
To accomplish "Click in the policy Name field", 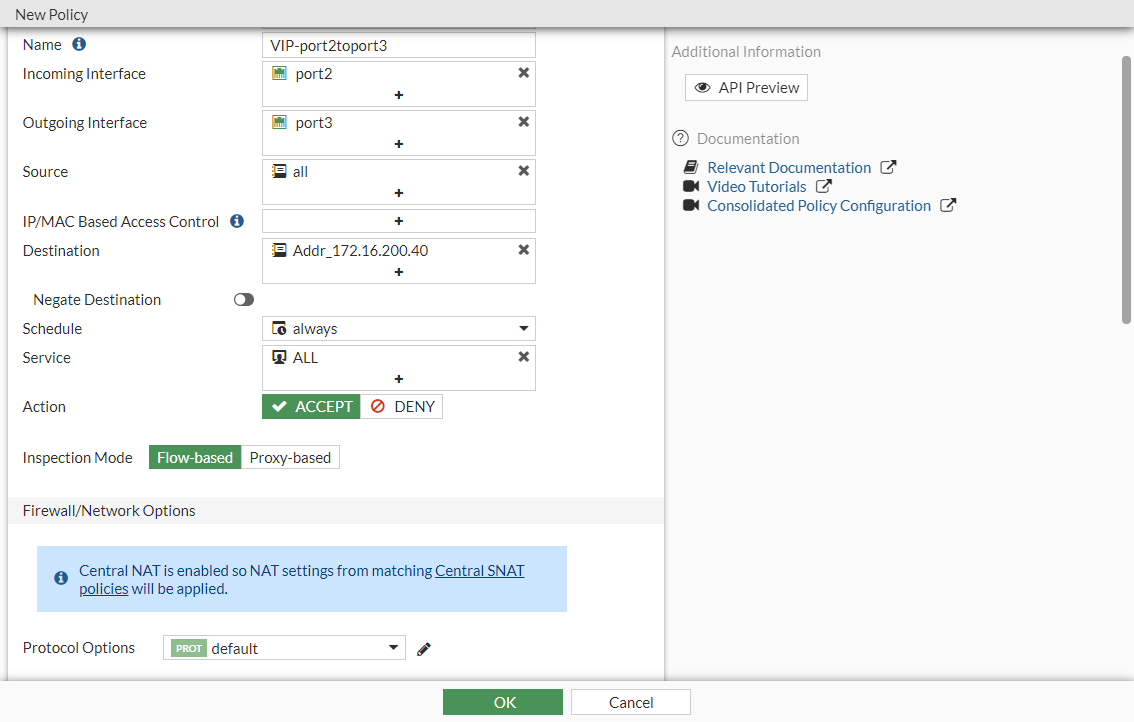I will coord(398,45).
